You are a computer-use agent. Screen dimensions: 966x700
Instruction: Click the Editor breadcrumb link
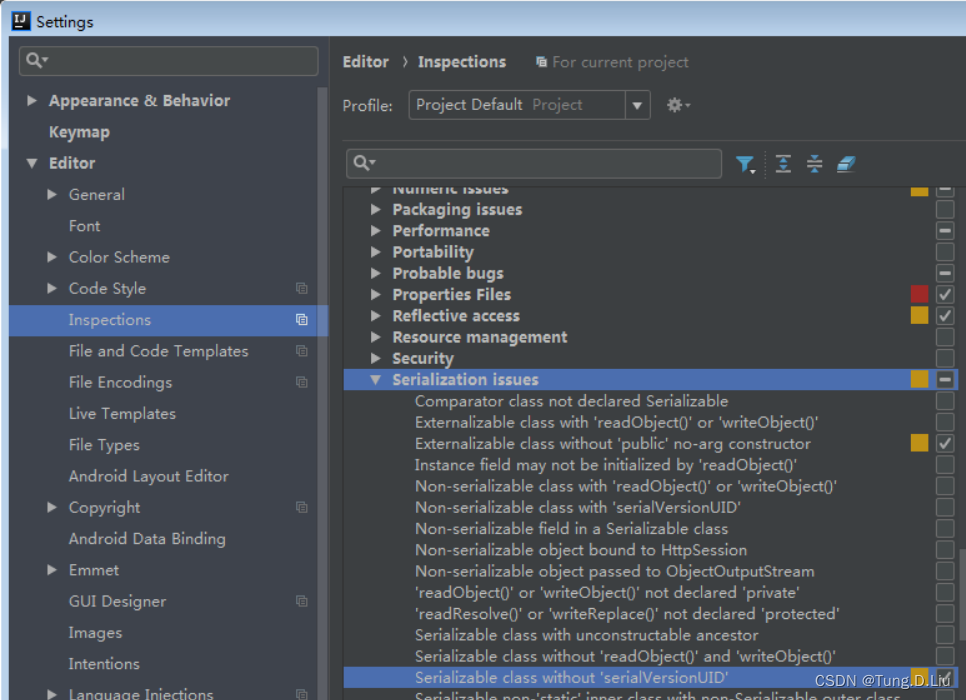point(365,62)
